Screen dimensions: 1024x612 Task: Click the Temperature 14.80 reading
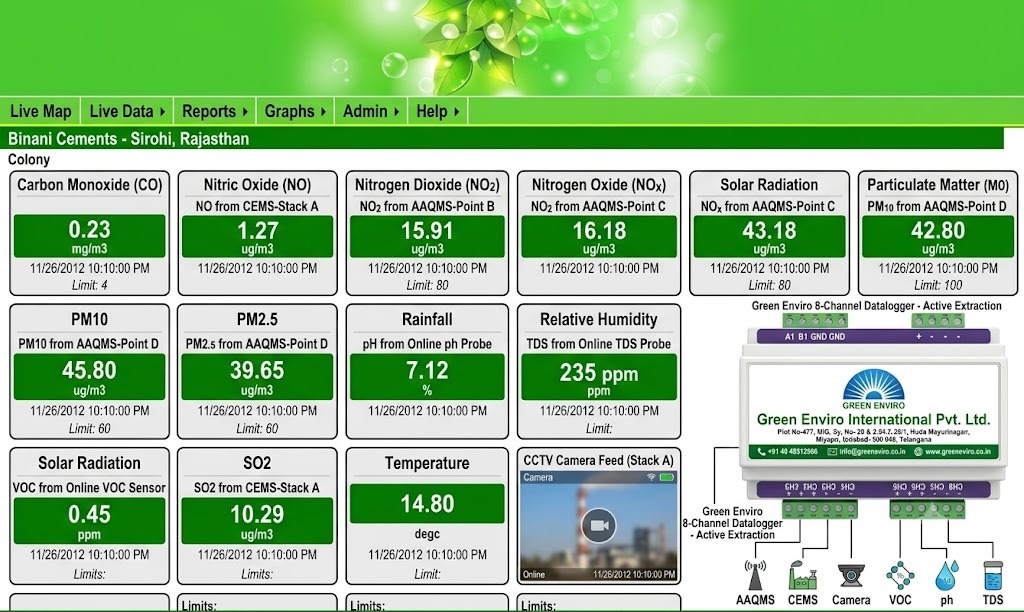(427, 504)
